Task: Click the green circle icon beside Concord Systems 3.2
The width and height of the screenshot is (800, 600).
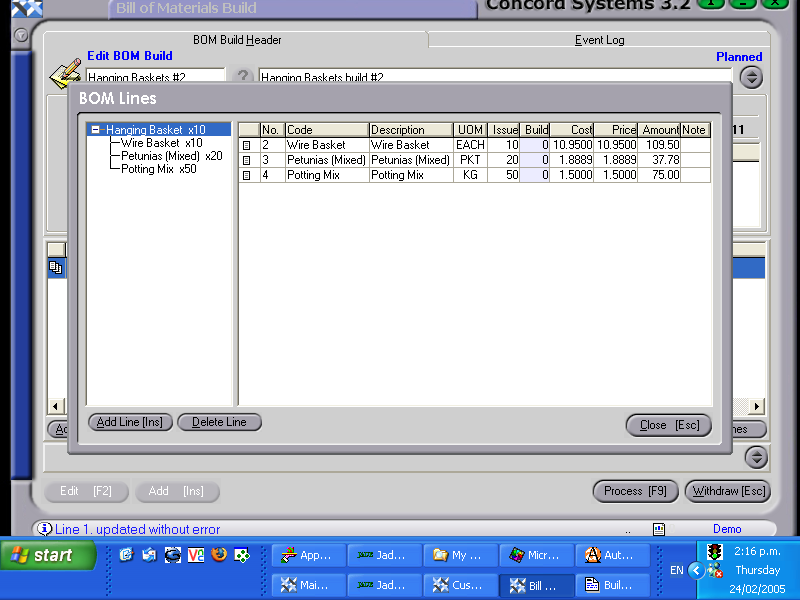Action: [711, 5]
